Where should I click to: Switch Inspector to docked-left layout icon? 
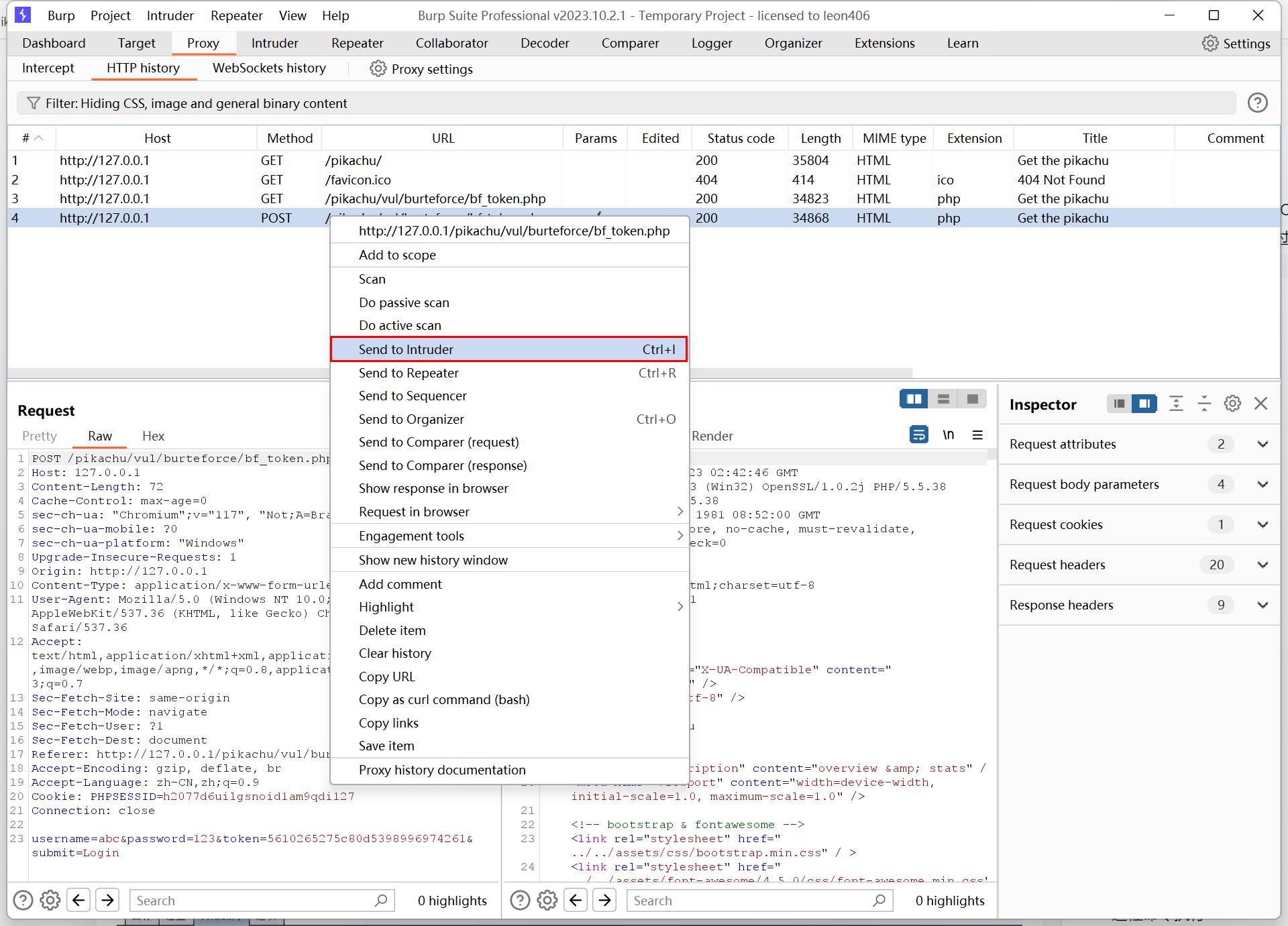[1119, 403]
